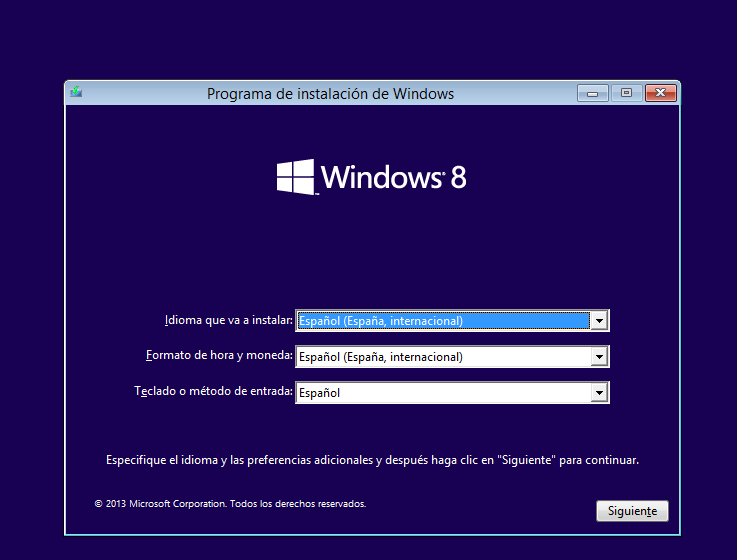
Task: Click the 'Programa de instalación de Windows' title text
Action: 330,94
